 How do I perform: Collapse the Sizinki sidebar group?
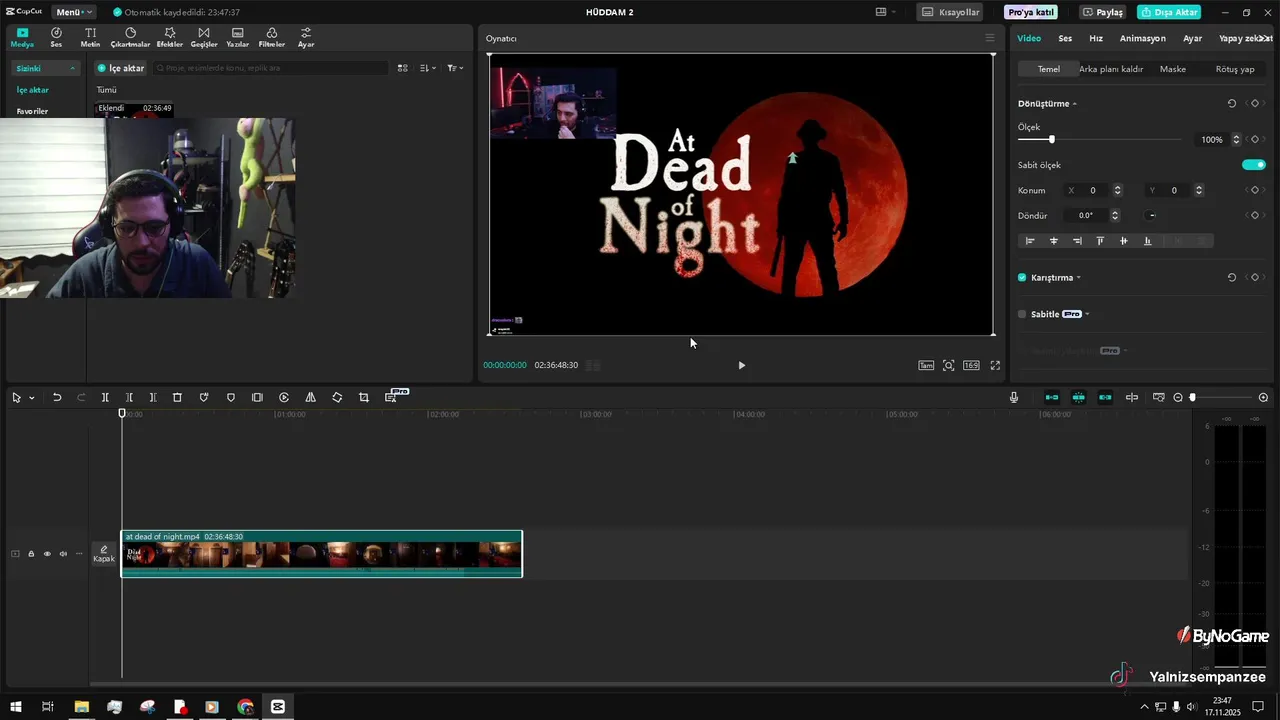click(72, 68)
